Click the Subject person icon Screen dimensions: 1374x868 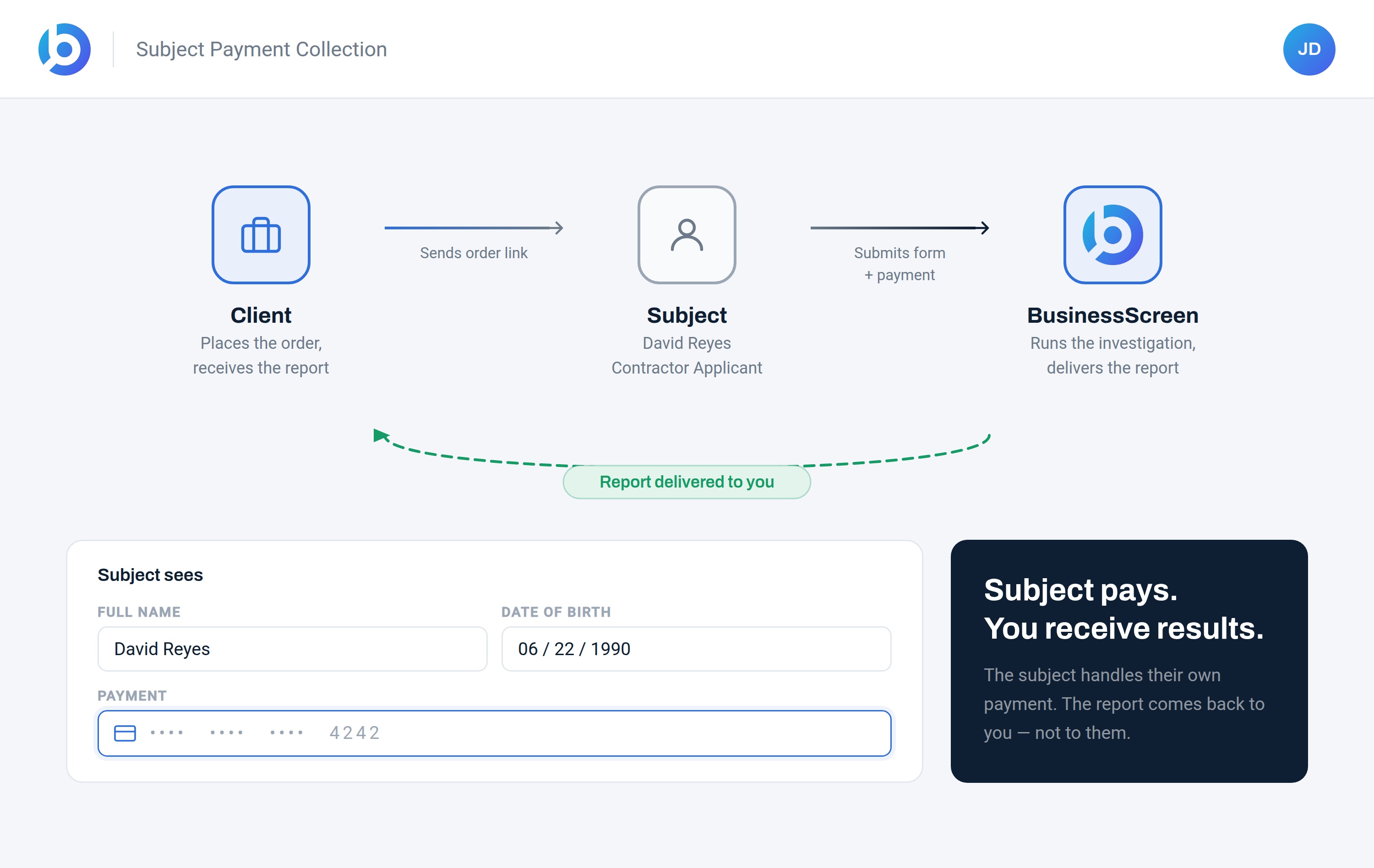687,234
